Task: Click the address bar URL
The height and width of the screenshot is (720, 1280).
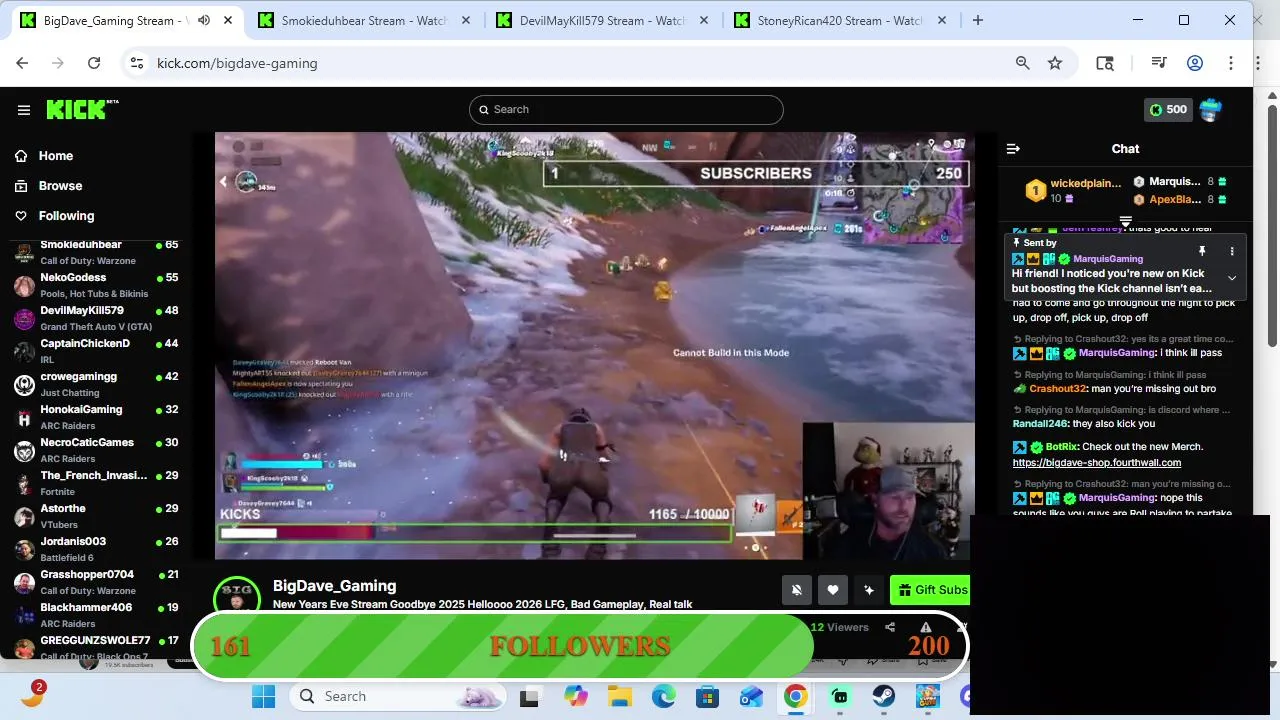Action: pos(237,63)
